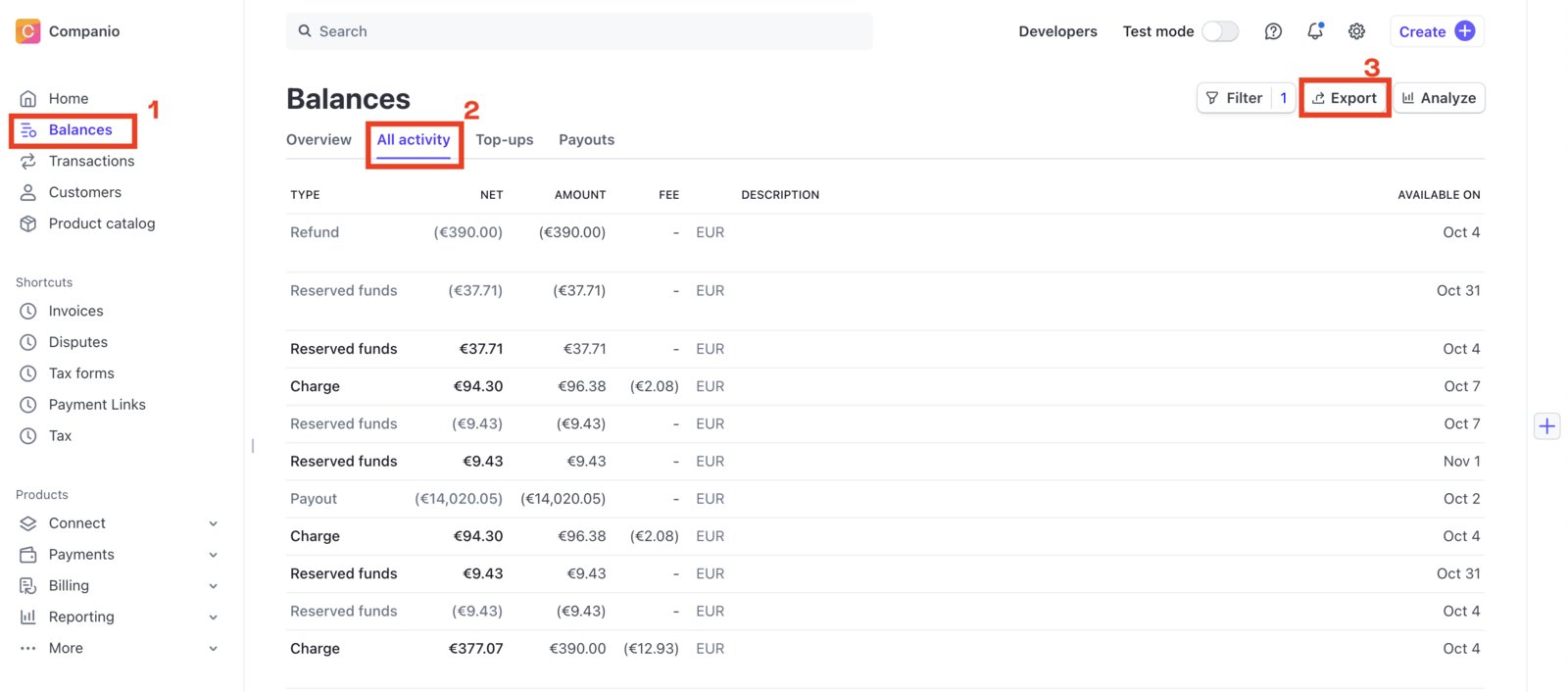Click the AVAILABLE ON column header
Image resolution: width=1568 pixels, height=692 pixels.
coord(1439,195)
